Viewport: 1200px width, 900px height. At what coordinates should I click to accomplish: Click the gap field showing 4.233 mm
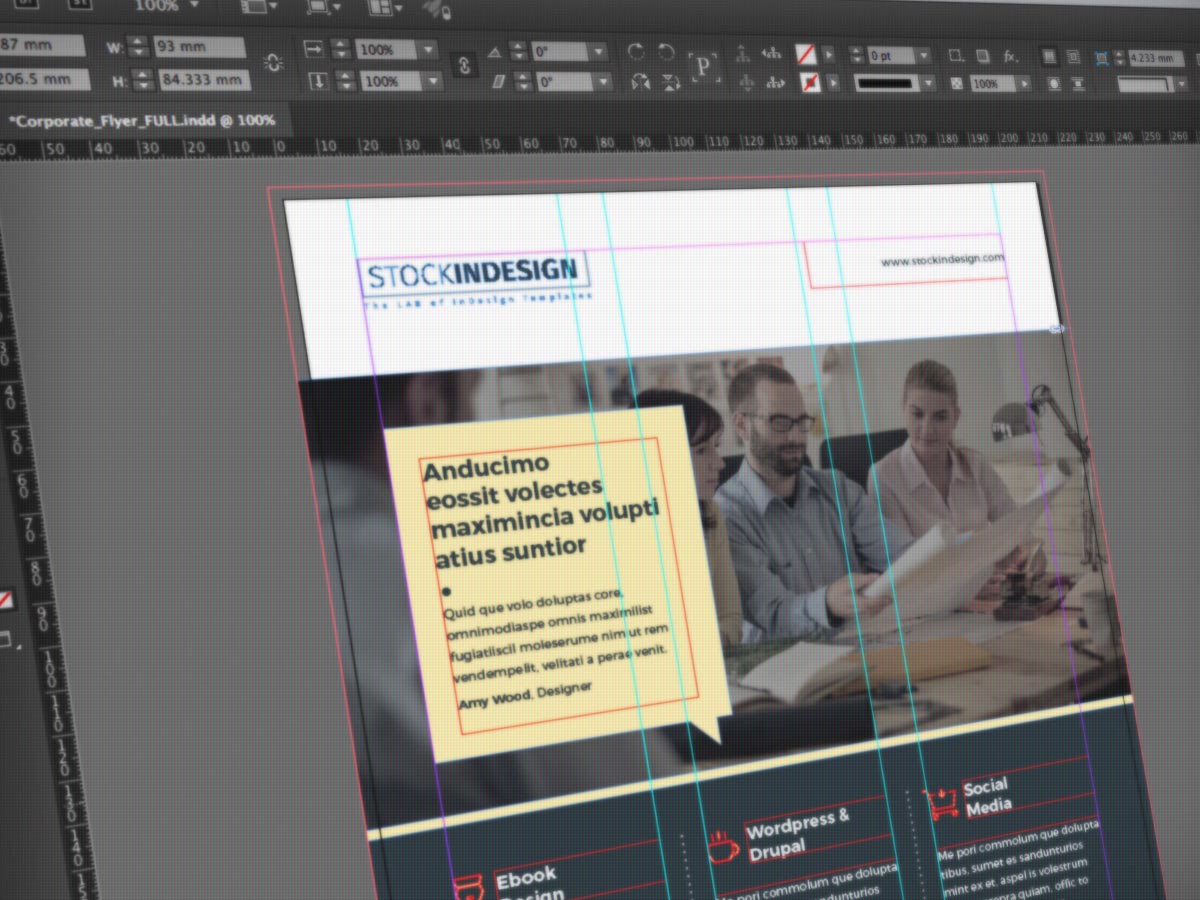click(x=1156, y=59)
